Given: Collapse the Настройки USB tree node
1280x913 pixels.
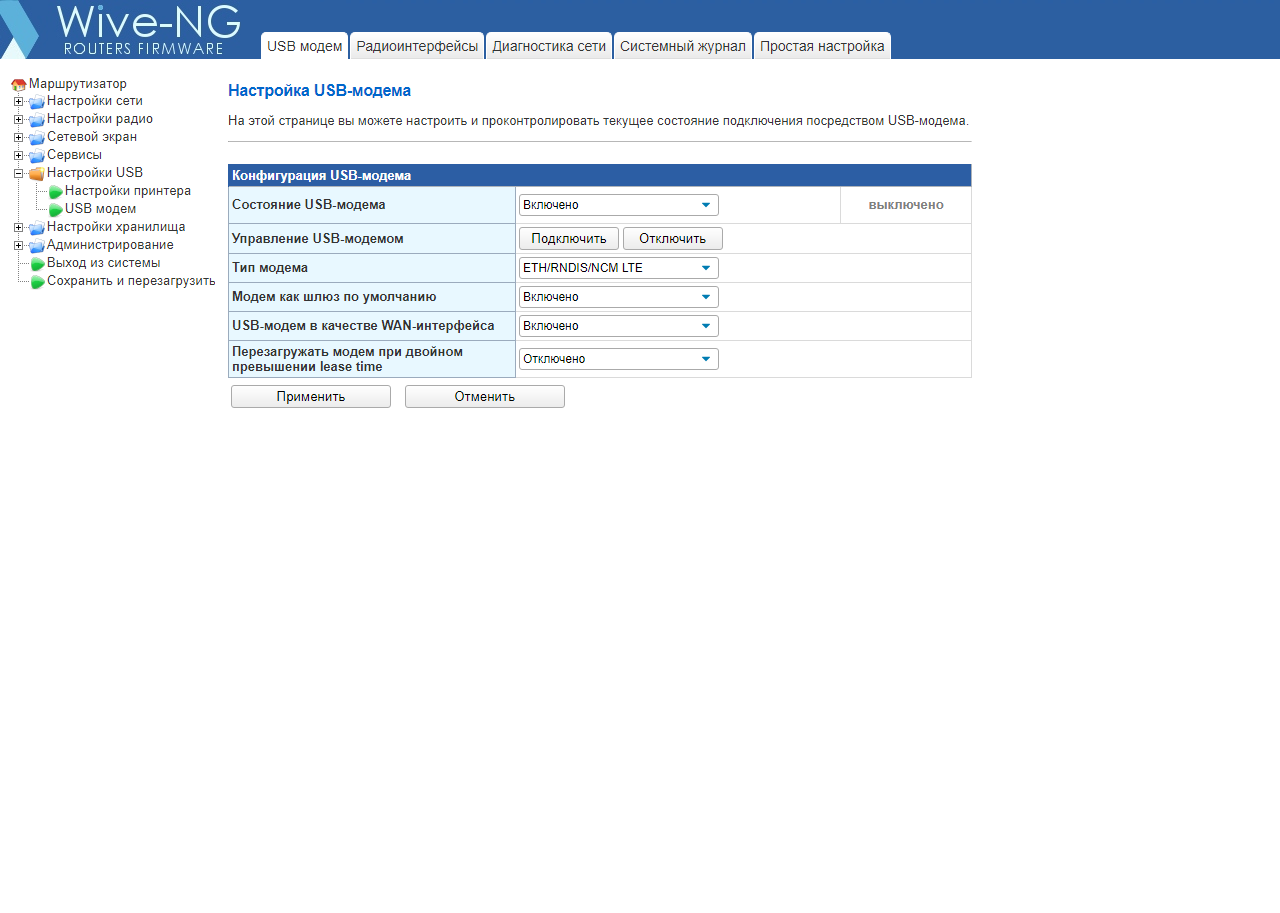Looking at the screenshot, I should click(x=18, y=174).
